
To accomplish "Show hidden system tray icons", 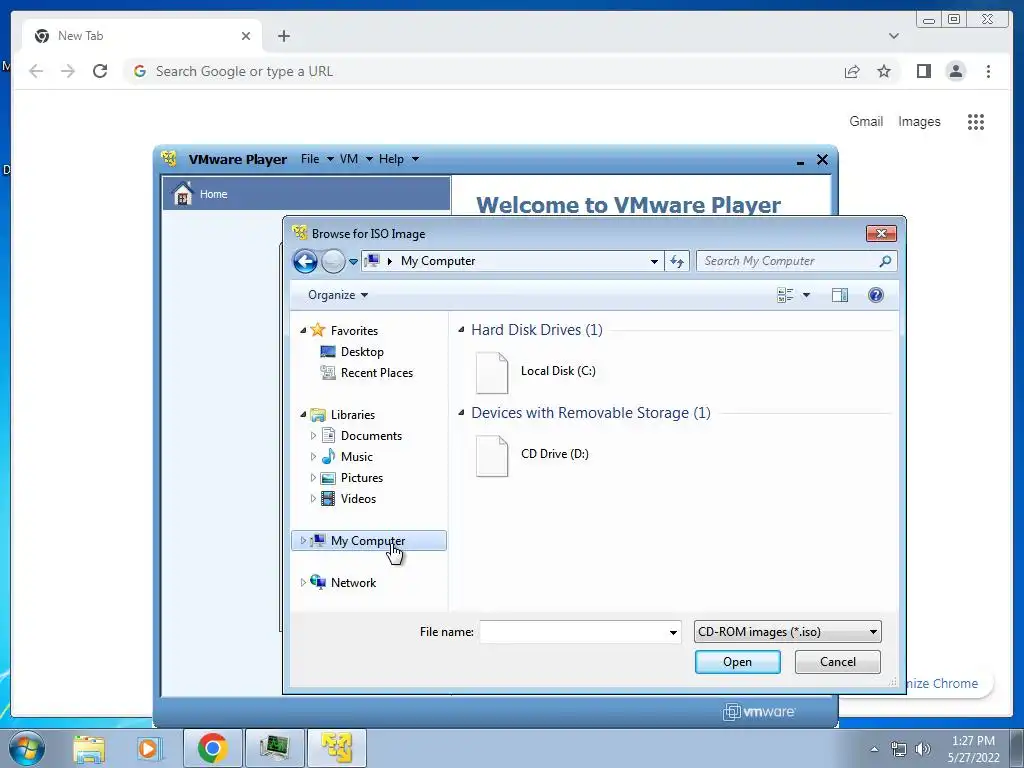I will [874, 749].
